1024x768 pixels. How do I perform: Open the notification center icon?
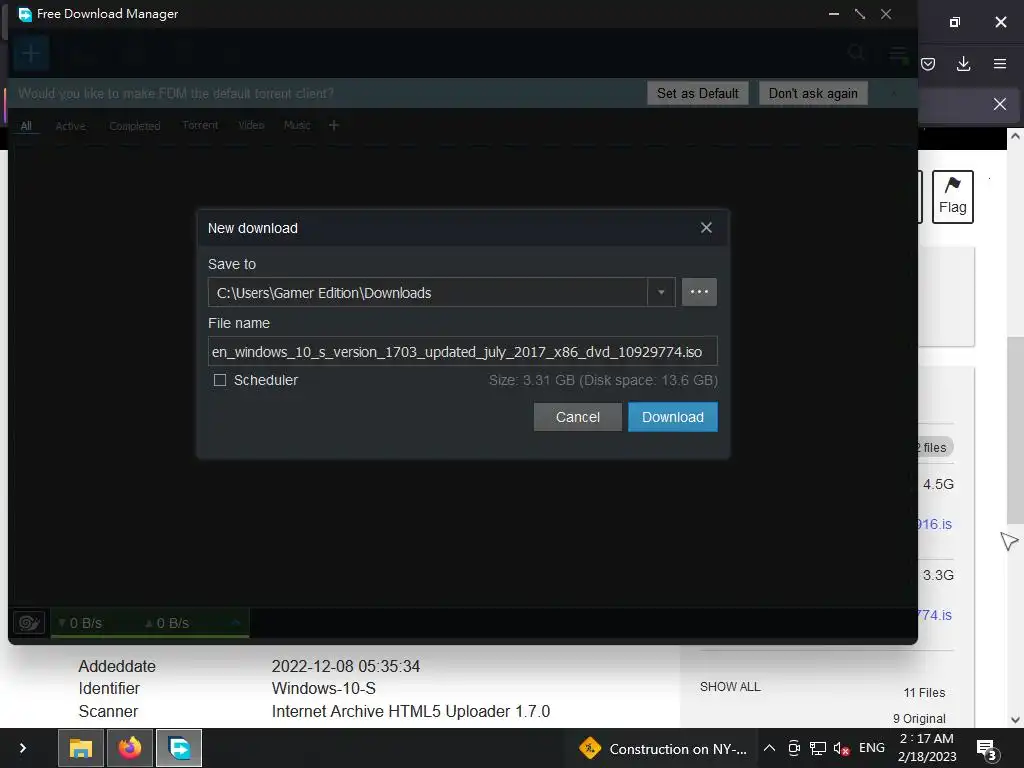986,748
